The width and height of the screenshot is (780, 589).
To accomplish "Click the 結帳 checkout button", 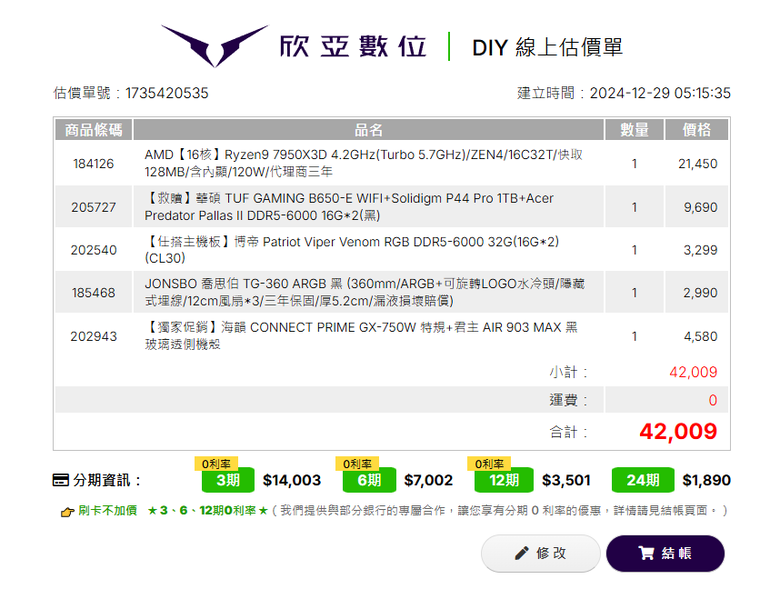I will [x=665, y=553].
